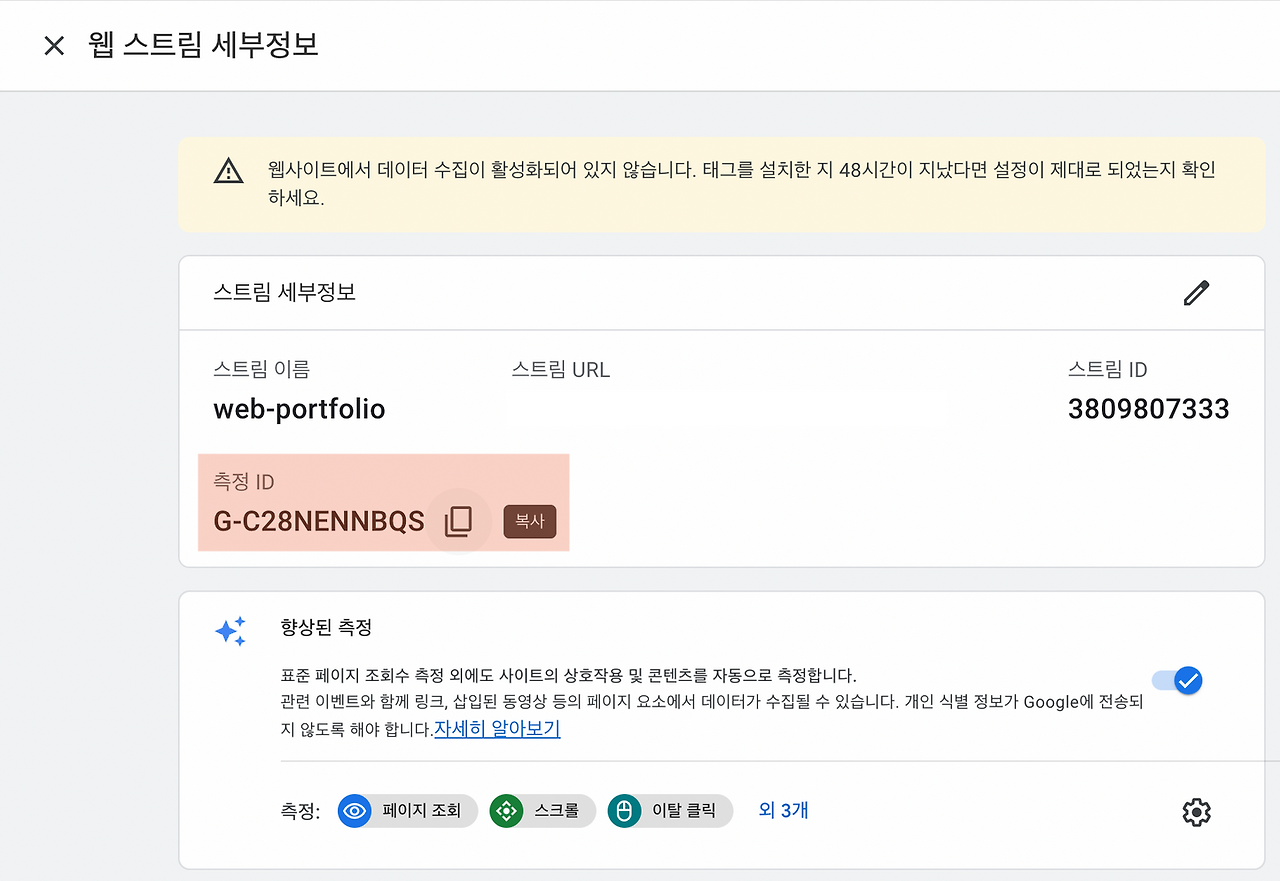This screenshot has width=1280, height=881.
Task: Turn off enhanced measurement data collection
Action: 1176,680
